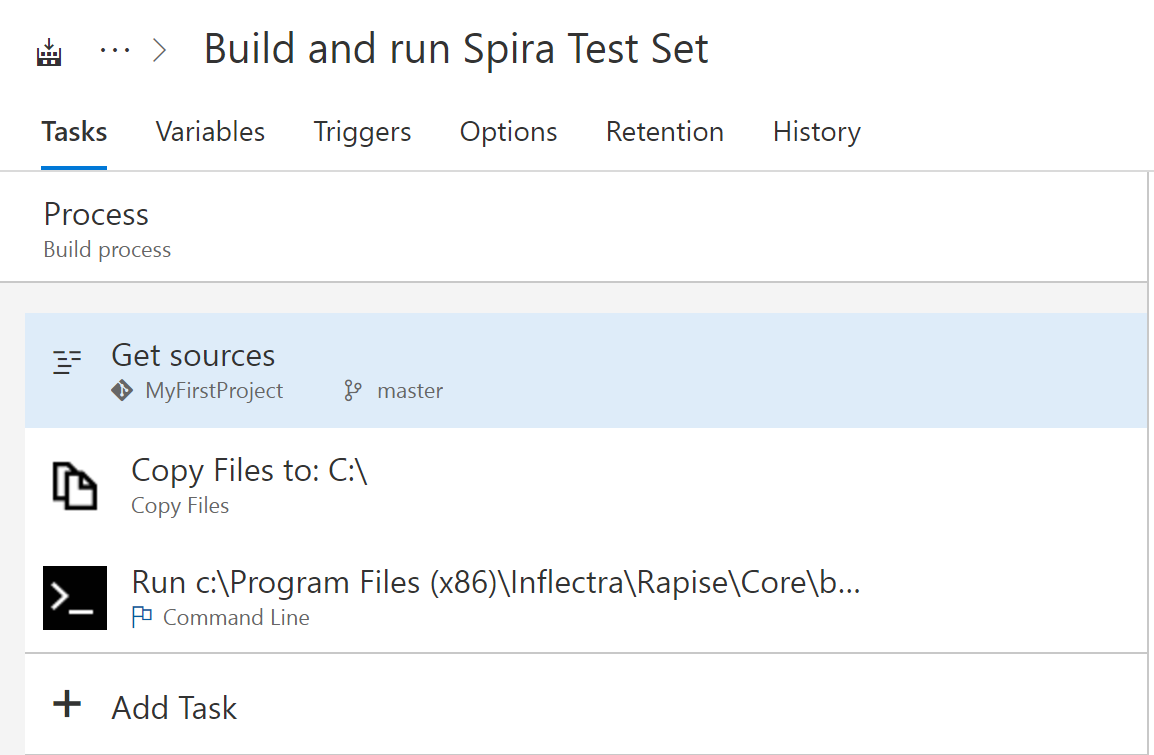
Task: Click the Get sources list icon
Action: click(x=67, y=362)
